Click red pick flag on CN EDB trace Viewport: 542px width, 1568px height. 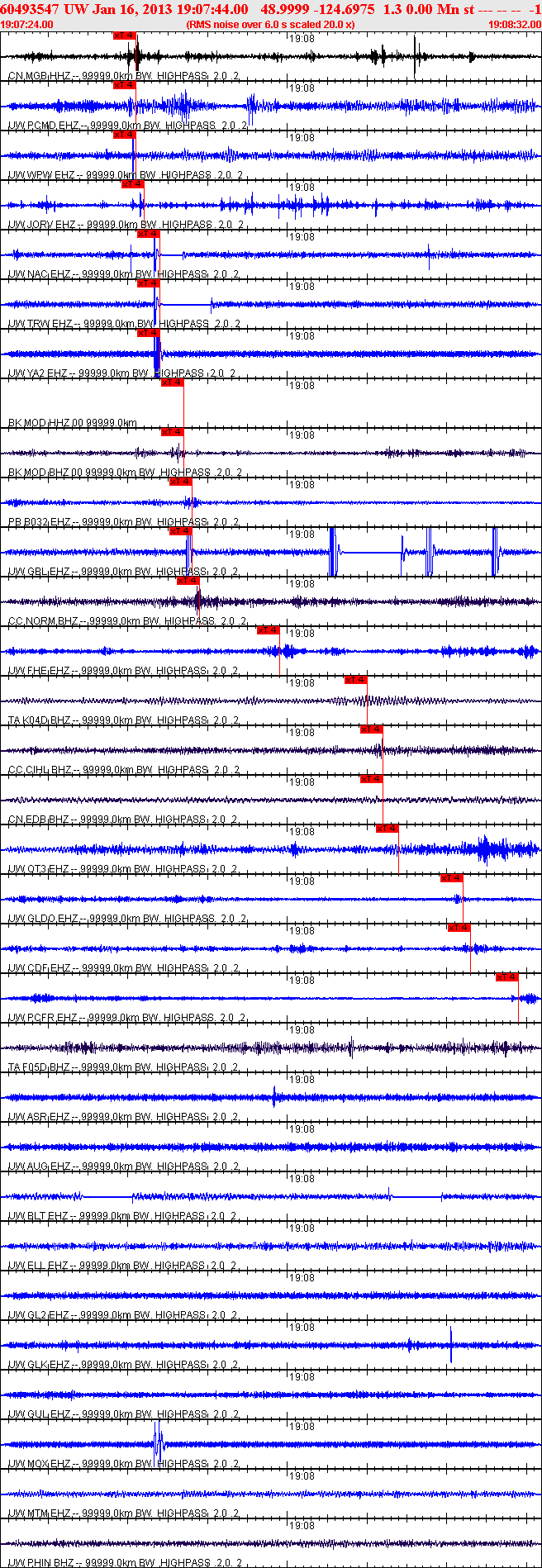coord(372,779)
